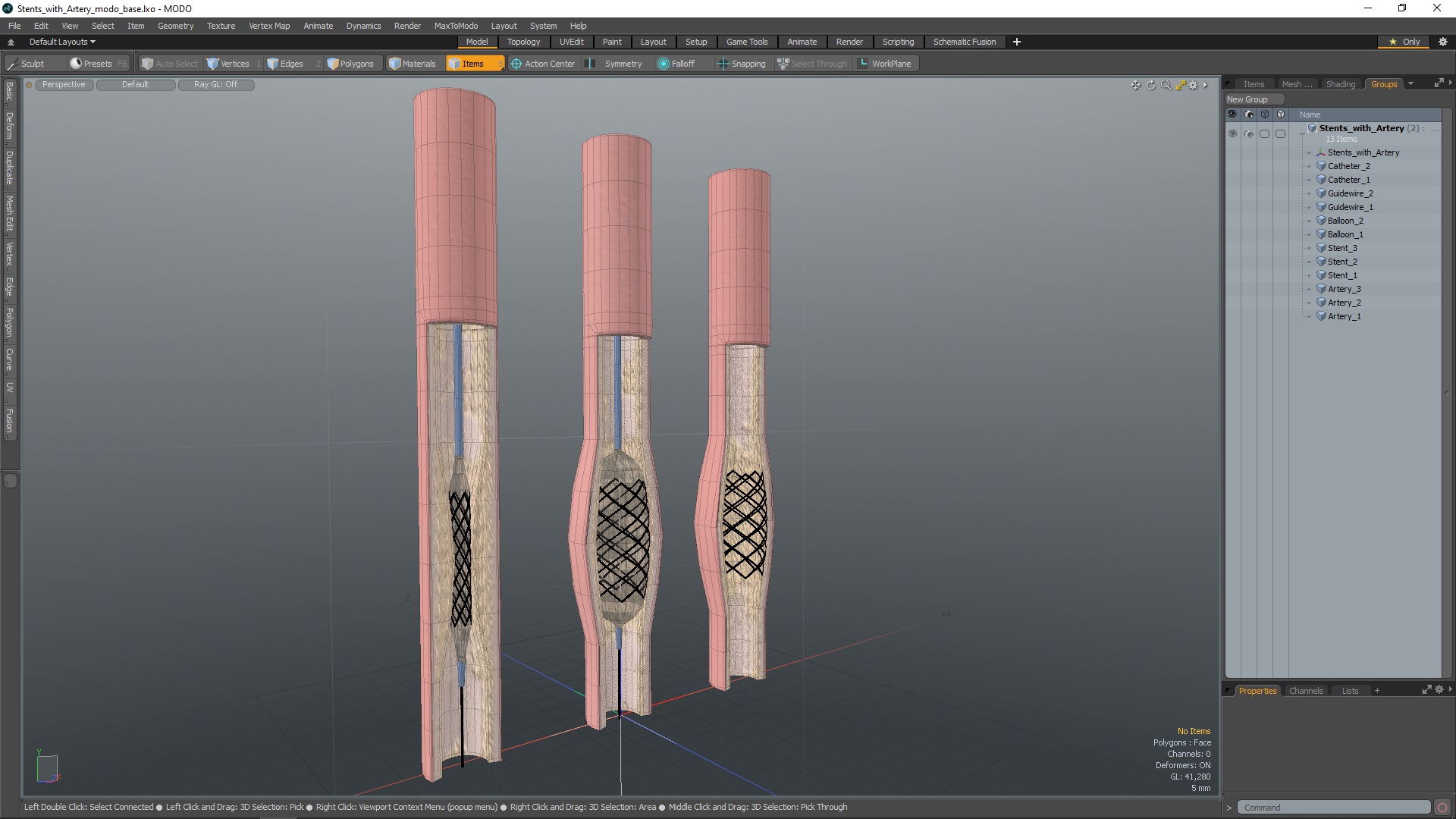Switch to the Channels tab
The width and height of the screenshot is (1456, 819).
pos(1305,691)
